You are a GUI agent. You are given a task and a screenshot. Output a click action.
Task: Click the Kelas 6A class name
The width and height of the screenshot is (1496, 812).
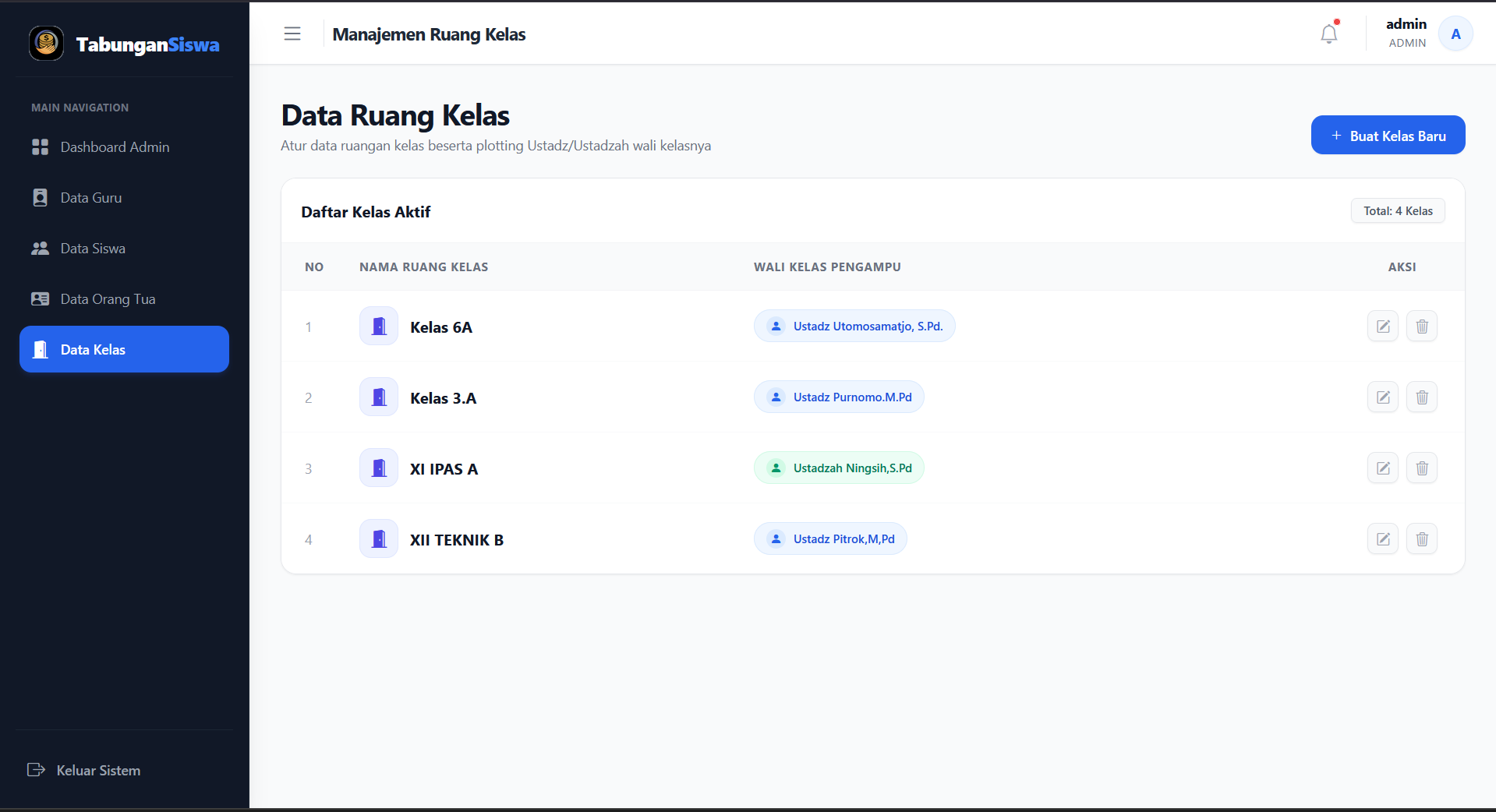click(x=441, y=327)
